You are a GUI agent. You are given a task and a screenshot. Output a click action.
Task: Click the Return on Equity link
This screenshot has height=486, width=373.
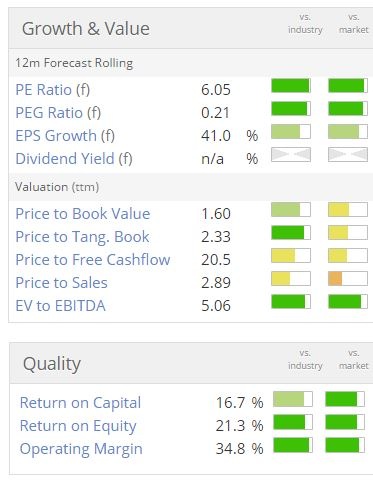point(78,426)
